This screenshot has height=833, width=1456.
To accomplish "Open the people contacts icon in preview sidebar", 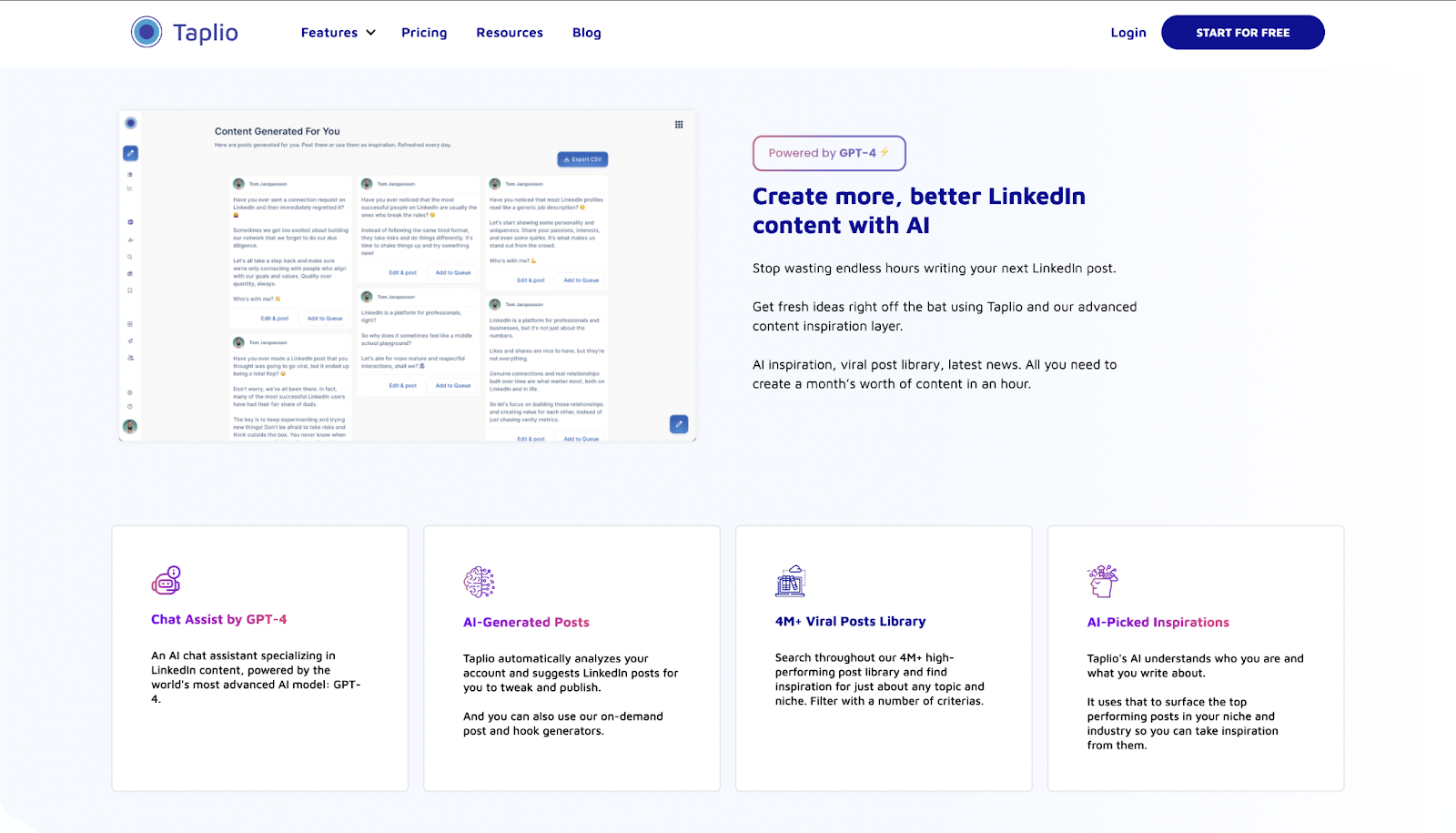I will 130,358.
